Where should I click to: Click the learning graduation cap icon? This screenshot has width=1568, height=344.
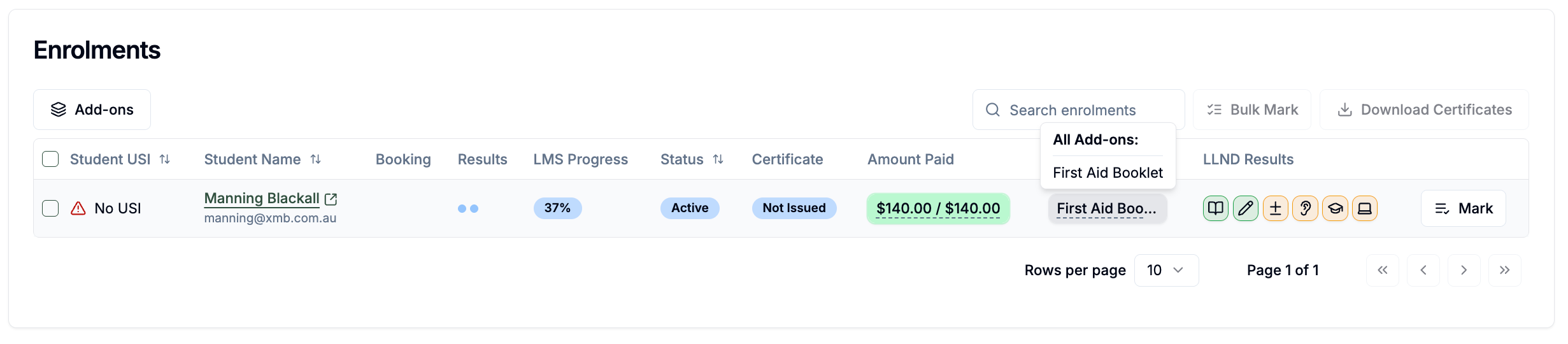[1335, 208]
